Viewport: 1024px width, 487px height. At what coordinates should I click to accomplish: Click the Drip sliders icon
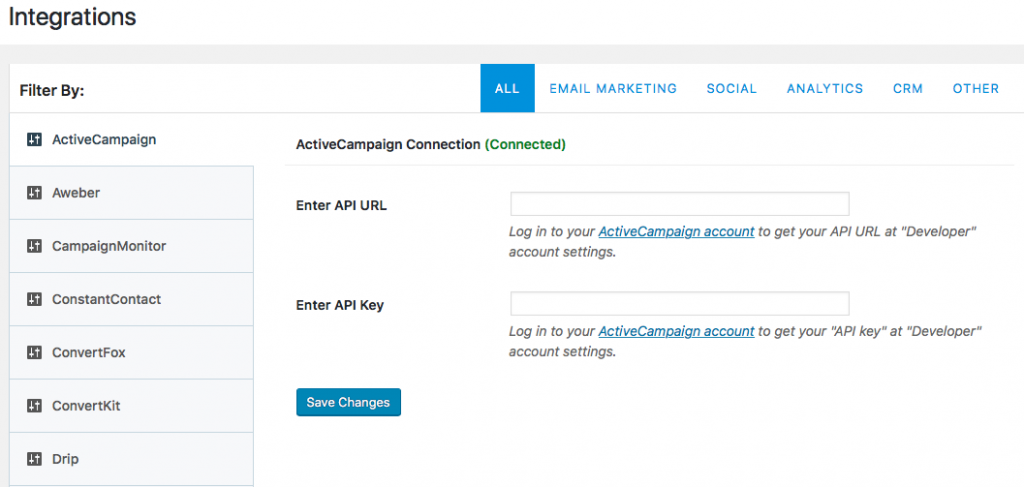(x=34, y=459)
